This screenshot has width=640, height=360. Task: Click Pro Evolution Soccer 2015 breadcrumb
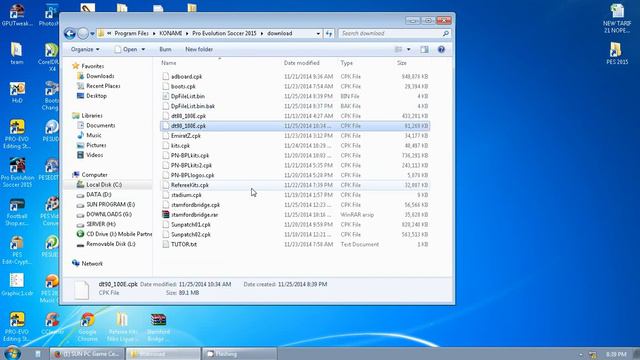pos(224,33)
